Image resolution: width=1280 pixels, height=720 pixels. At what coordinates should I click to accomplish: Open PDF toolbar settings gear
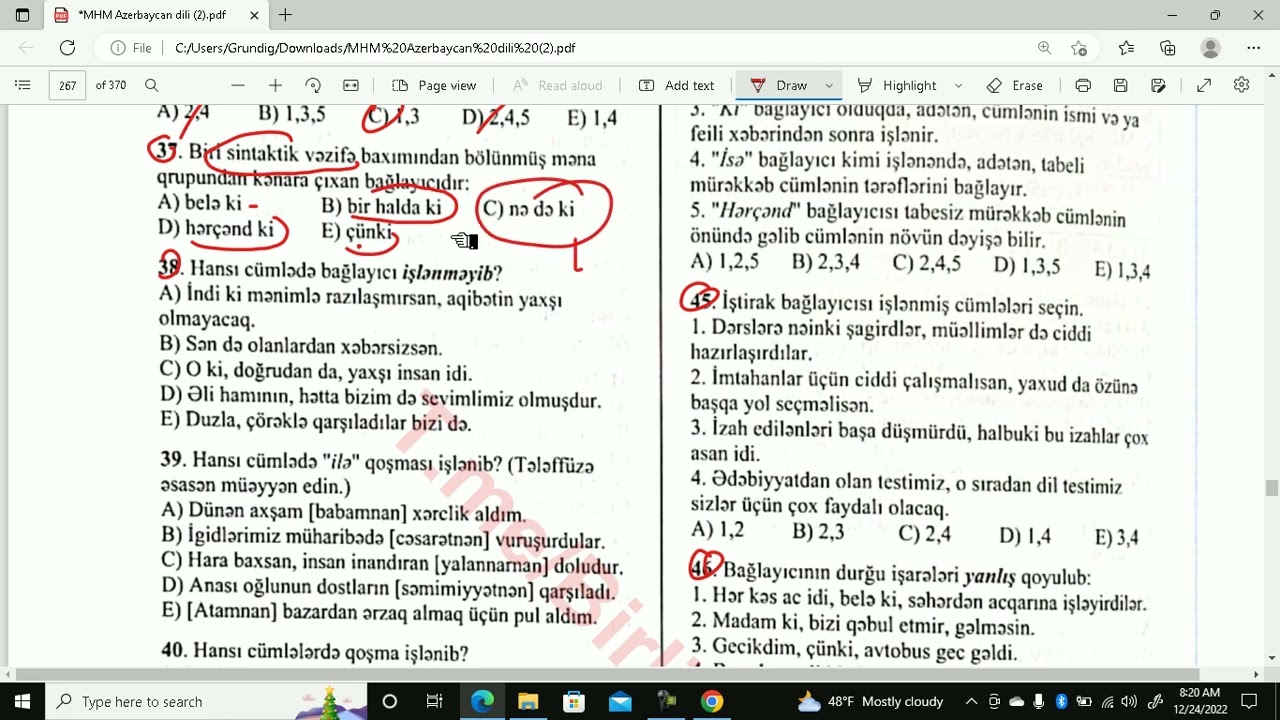coord(1242,85)
